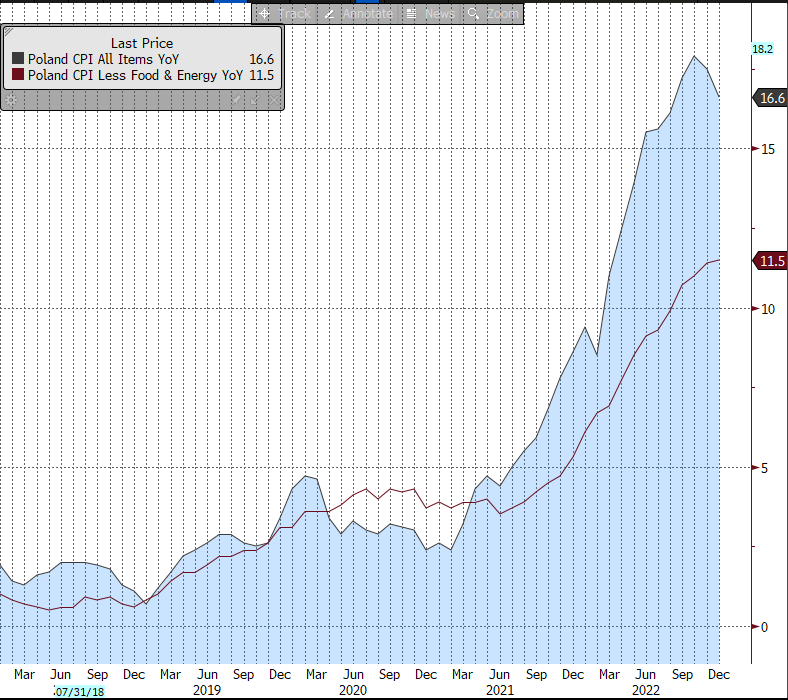Click the dark gray All Items swatch
The width and height of the screenshot is (788, 700).
point(18,58)
